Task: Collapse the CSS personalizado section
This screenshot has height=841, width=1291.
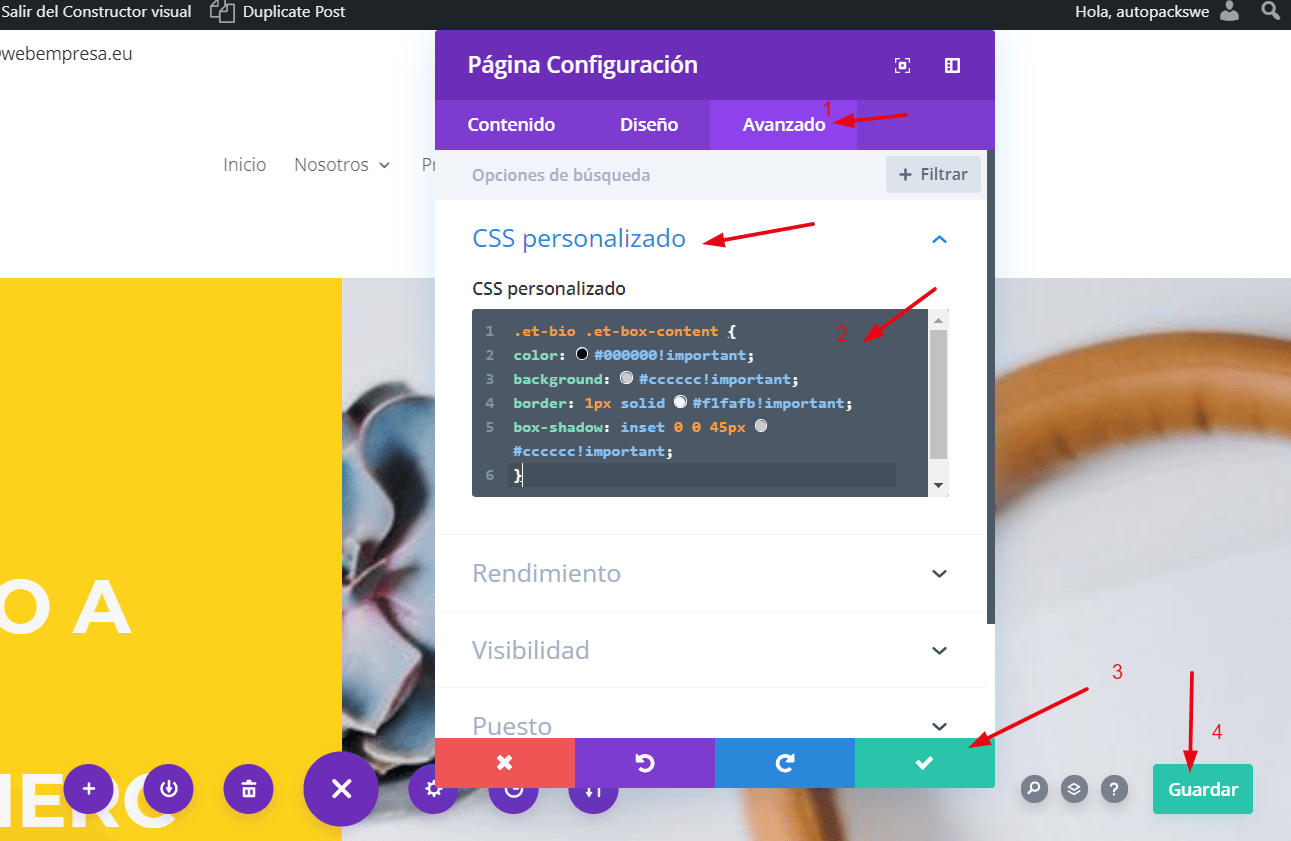Action: [939, 239]
